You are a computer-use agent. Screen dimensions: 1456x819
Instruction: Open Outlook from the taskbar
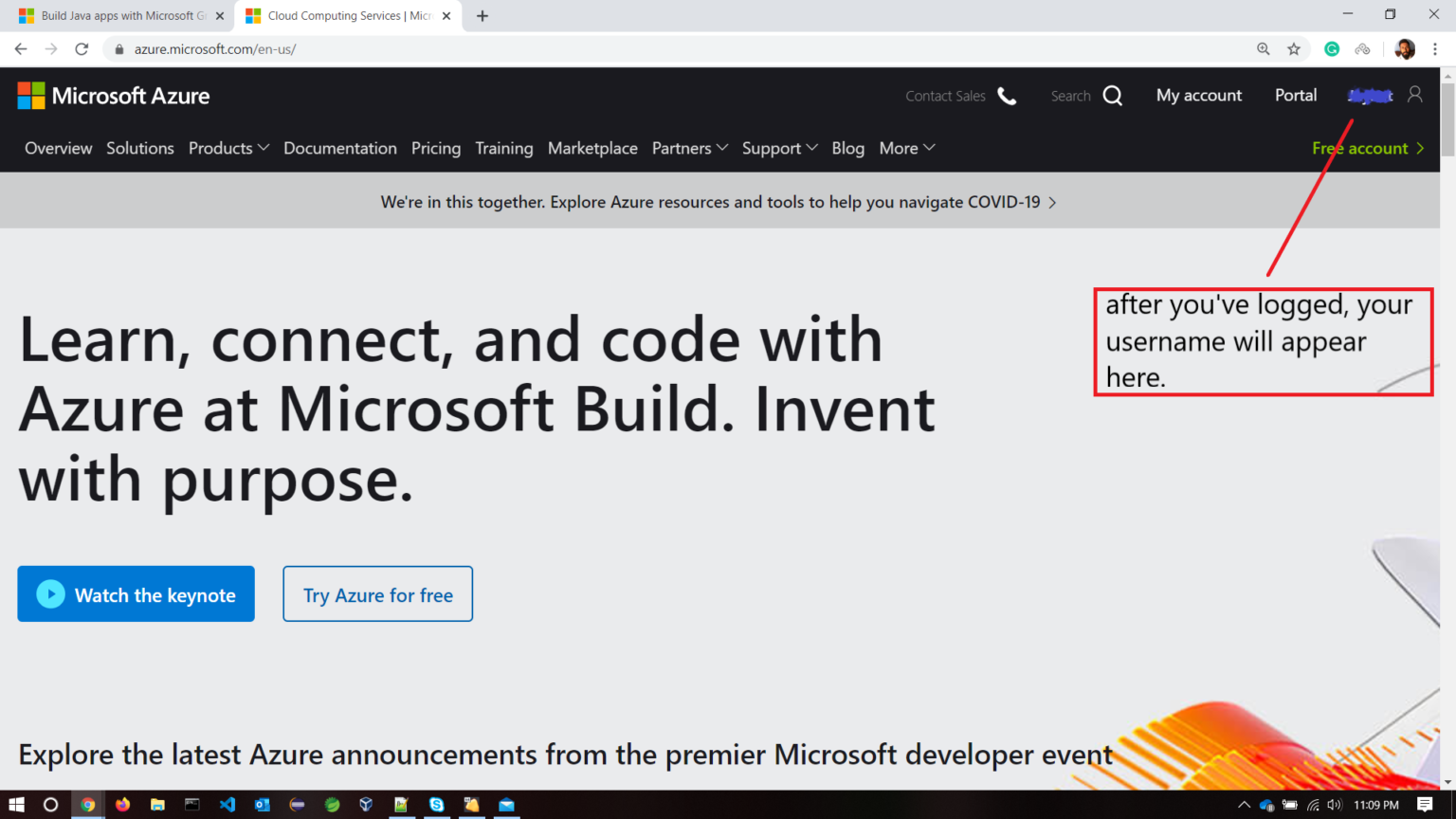point(262,805)
